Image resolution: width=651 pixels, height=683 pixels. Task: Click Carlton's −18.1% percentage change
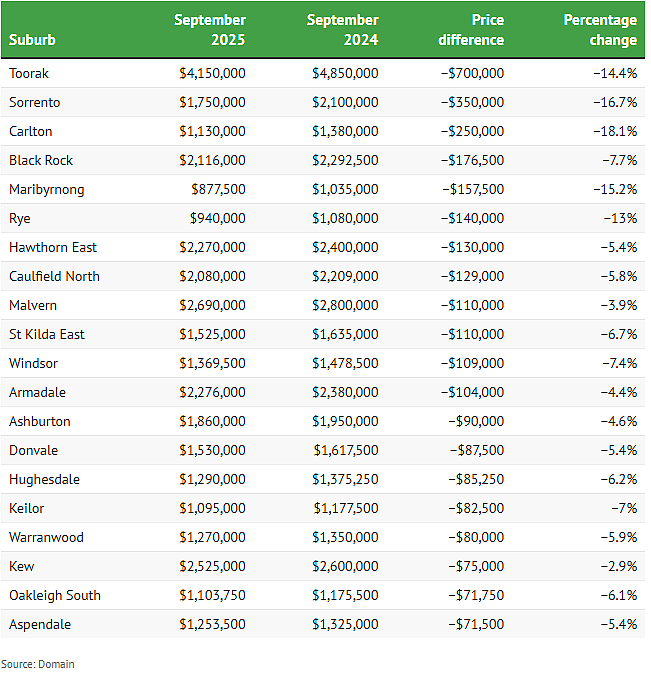(615, 131)
